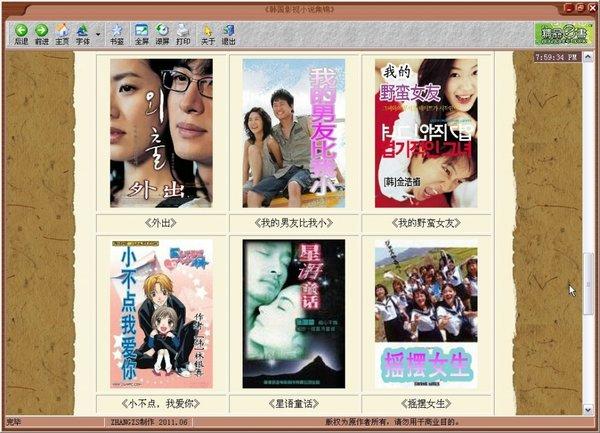Close the e-book window
600x433 pixels.
[592, 8]
